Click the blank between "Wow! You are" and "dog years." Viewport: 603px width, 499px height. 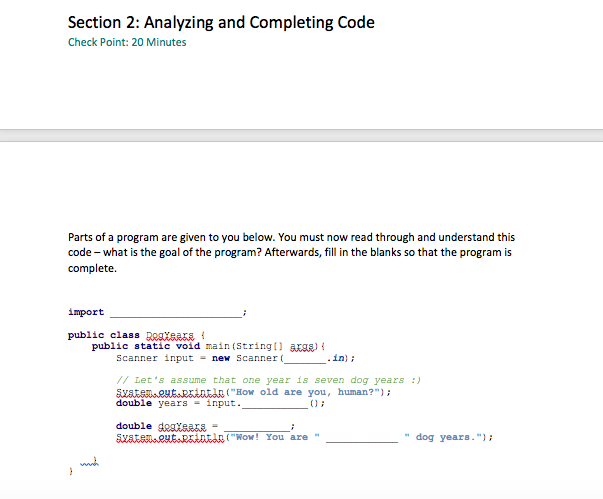pyautogui.click(x=362, y=437)
